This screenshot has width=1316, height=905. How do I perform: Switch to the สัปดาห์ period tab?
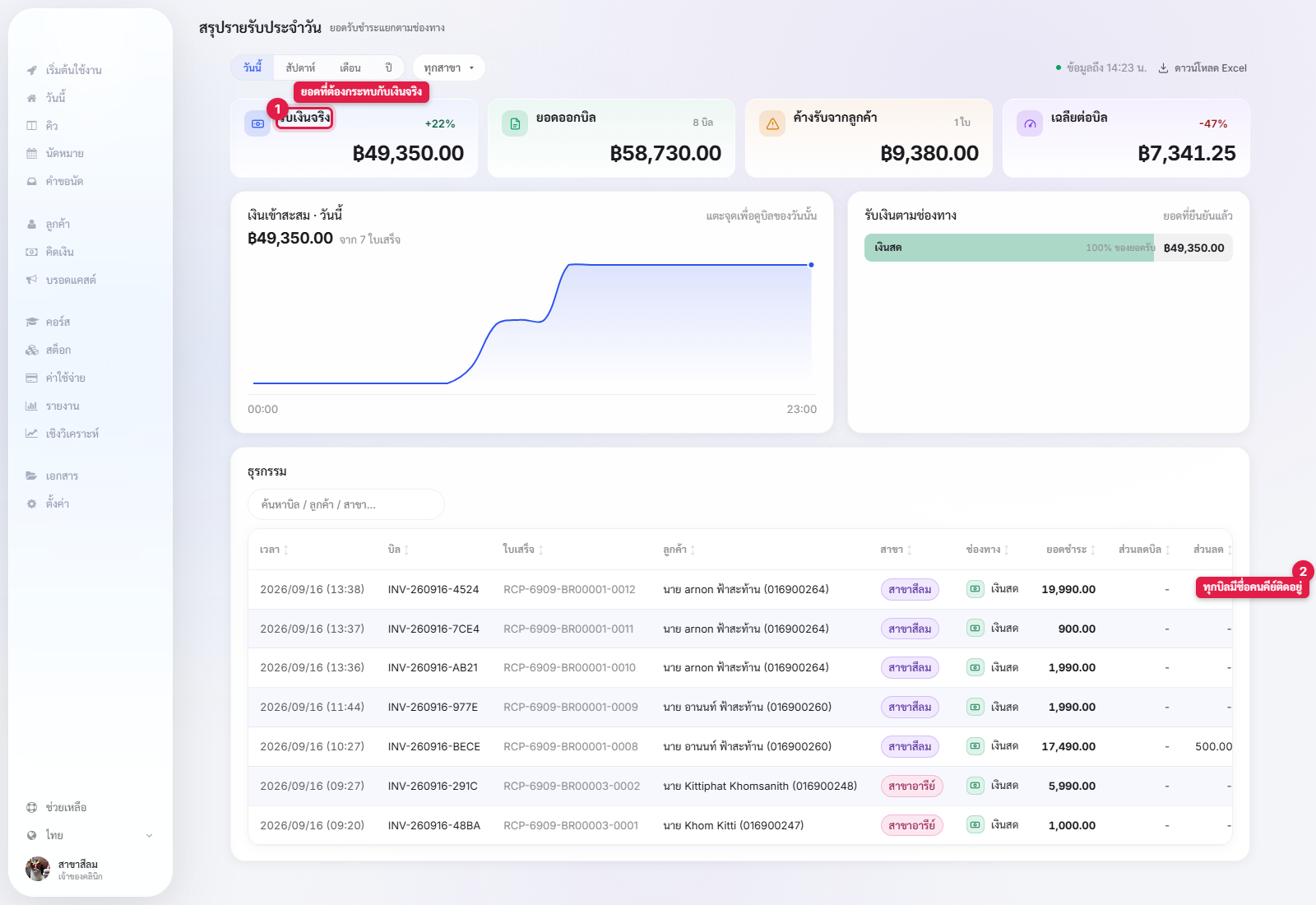(x=300, y=68)
